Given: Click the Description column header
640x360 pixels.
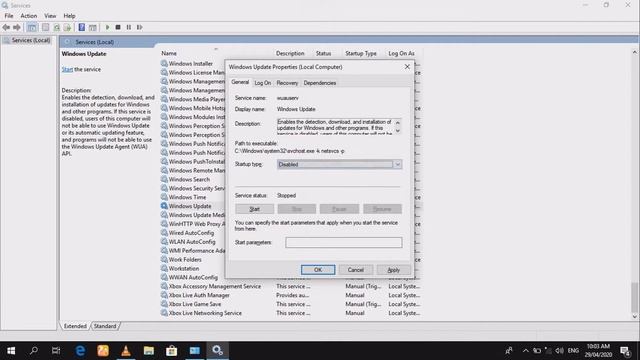Looking at the screenshot, I should tap(290, 53).
